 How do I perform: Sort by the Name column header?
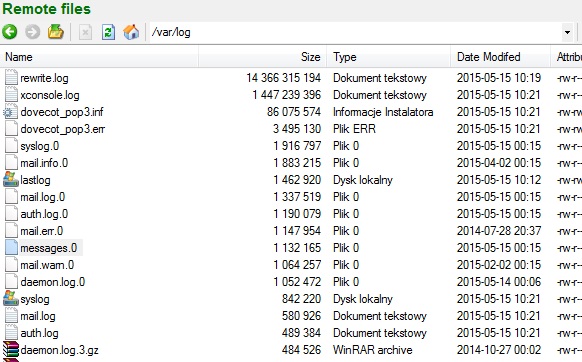pyautogui.click(x=99, y=57)
